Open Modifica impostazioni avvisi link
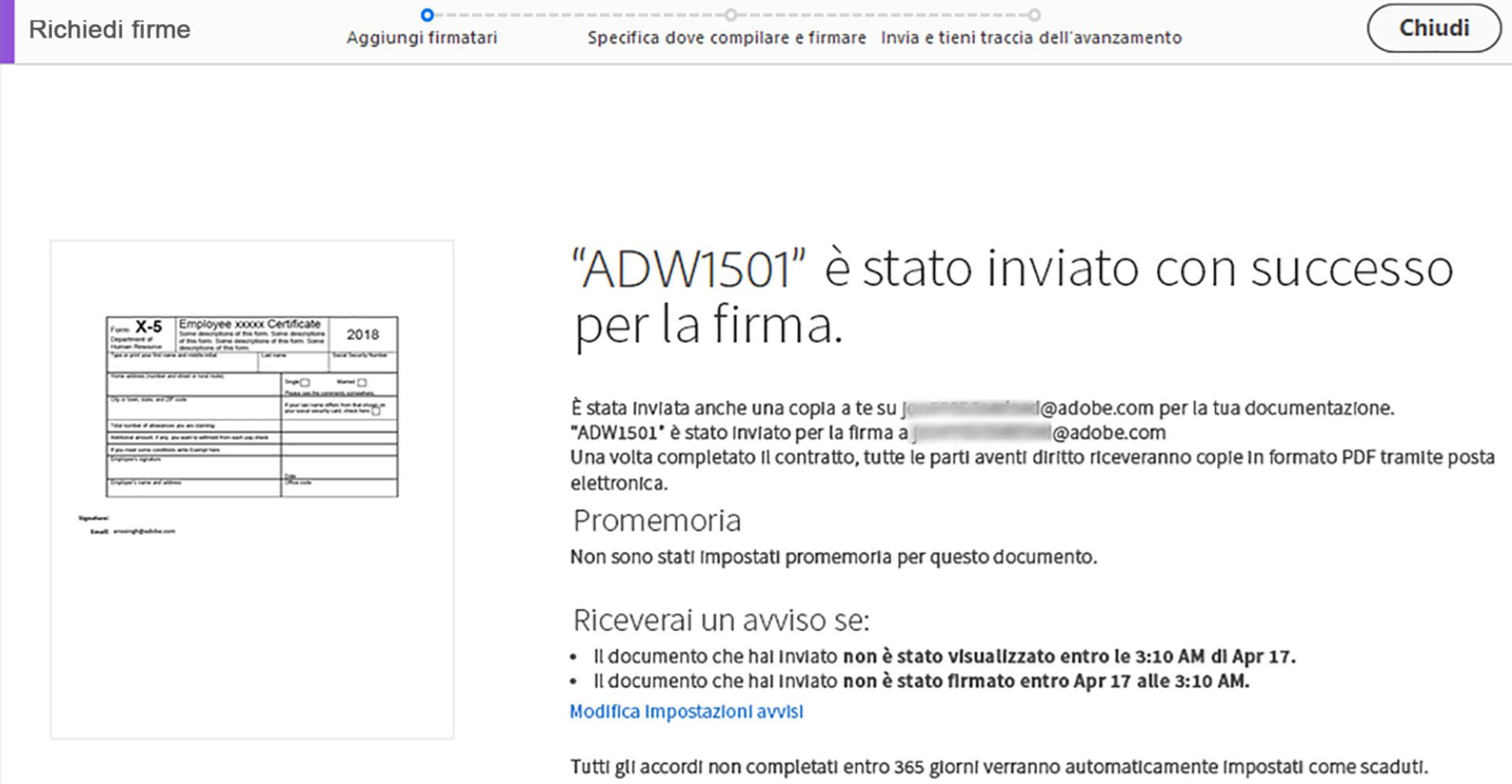This screenshot has width=1512, height=784. click(x=686, y=711)
